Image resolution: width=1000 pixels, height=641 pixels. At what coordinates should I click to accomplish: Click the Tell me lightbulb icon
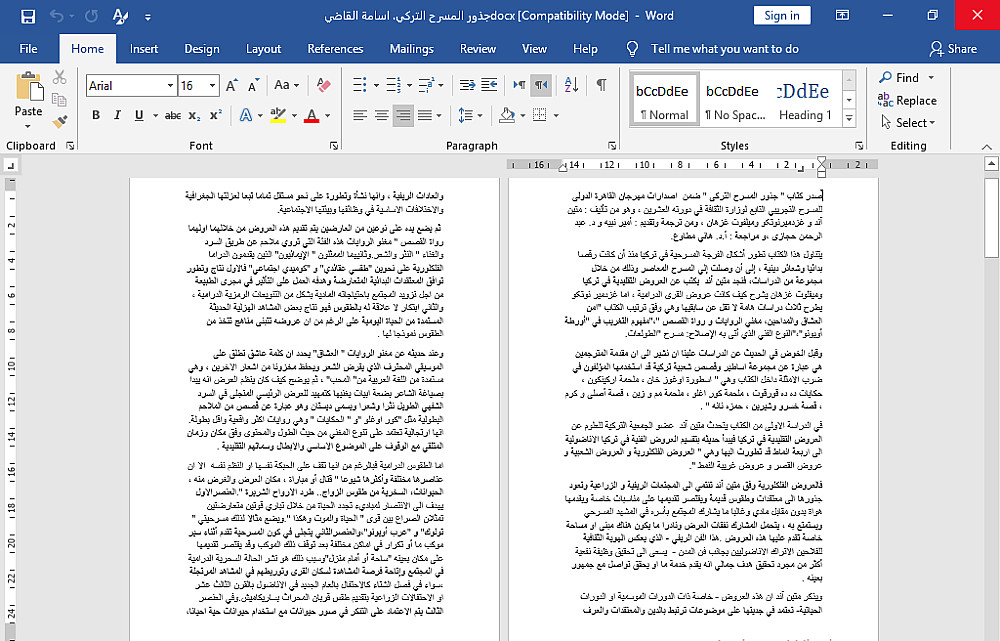632,48
